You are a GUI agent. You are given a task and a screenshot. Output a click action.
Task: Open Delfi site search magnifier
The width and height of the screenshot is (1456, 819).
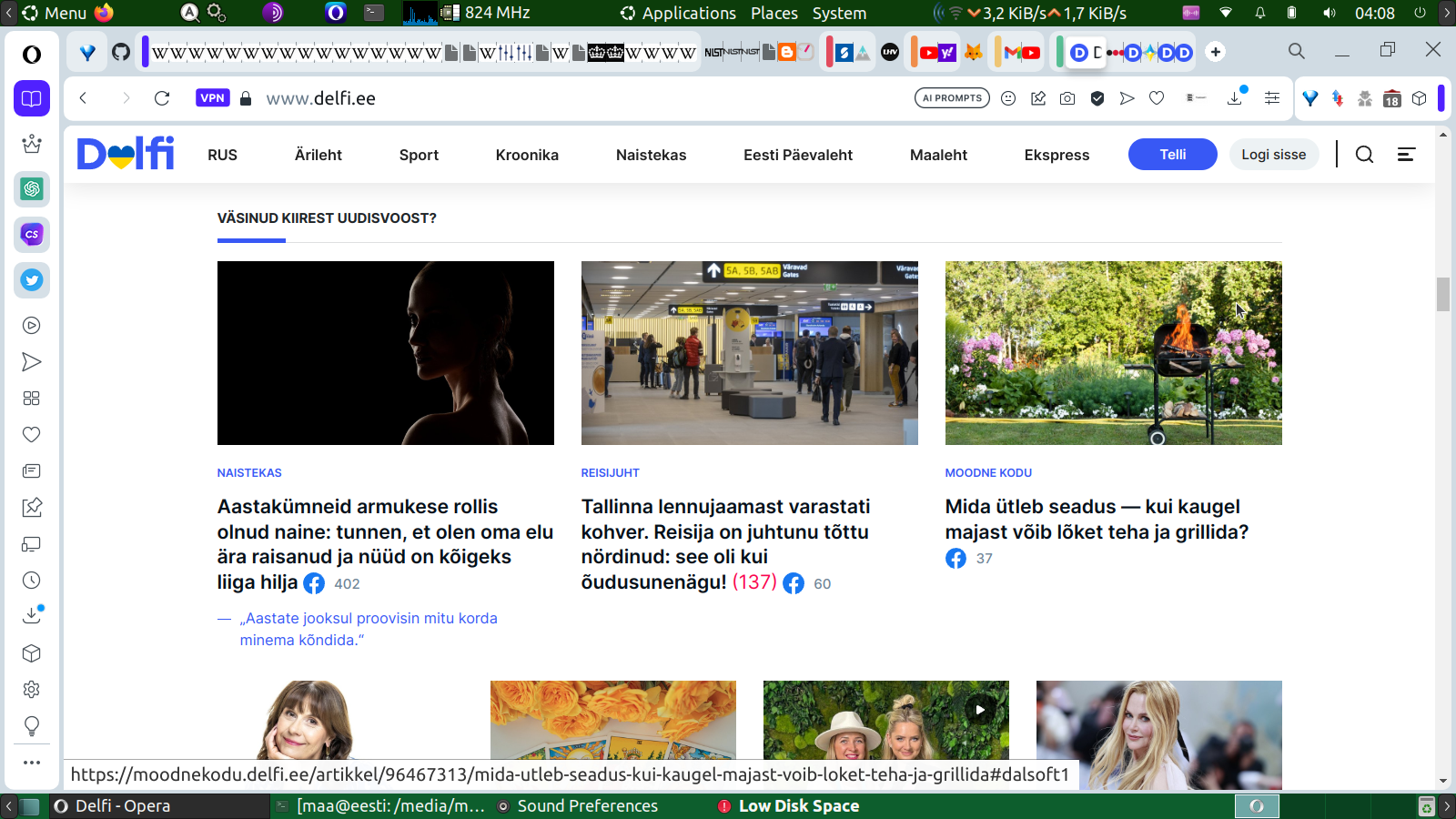tap(1364, 155)
